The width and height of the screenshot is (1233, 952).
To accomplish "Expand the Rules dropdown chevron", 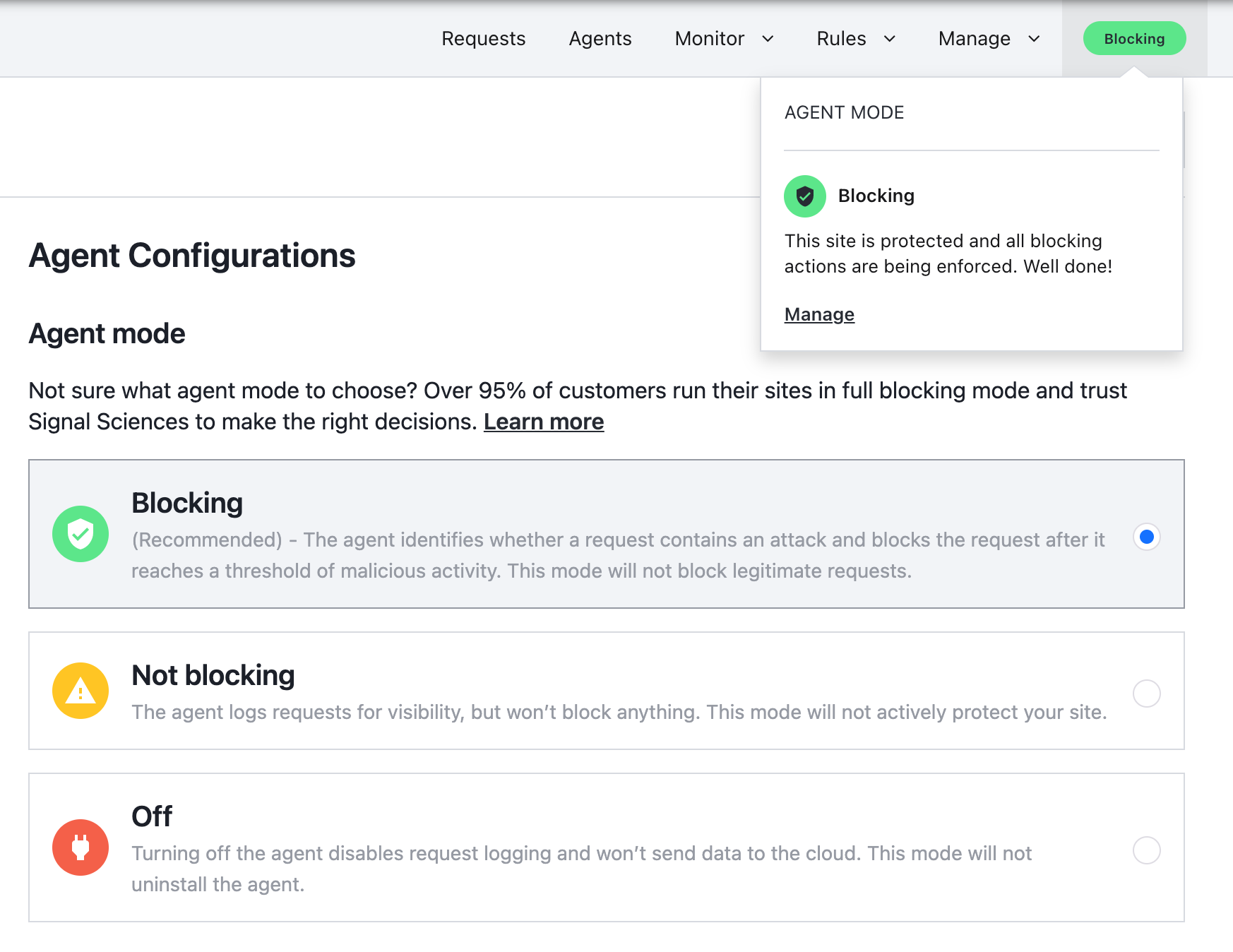I will point(890,39).
